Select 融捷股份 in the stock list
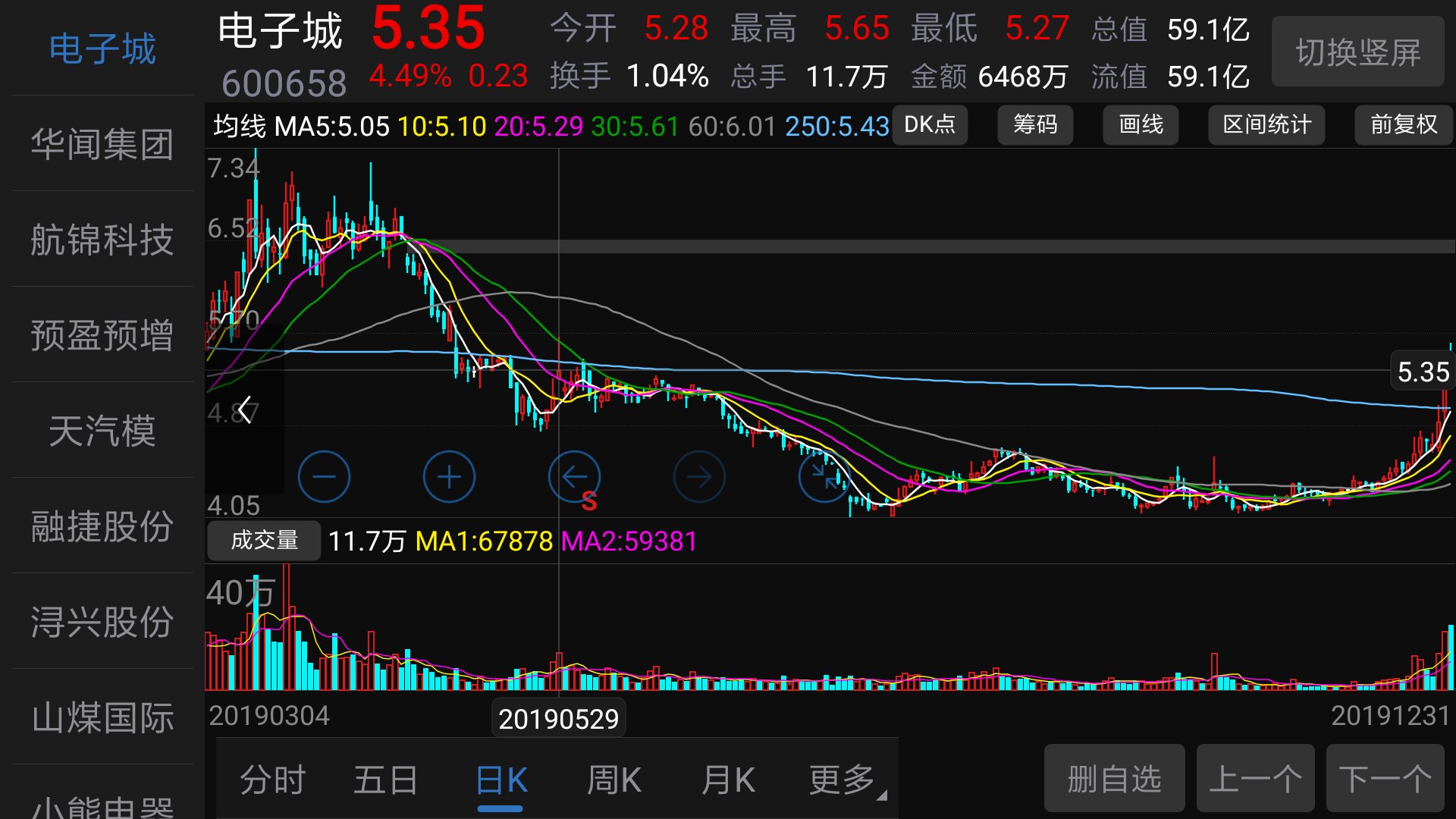 coord(102,526)
